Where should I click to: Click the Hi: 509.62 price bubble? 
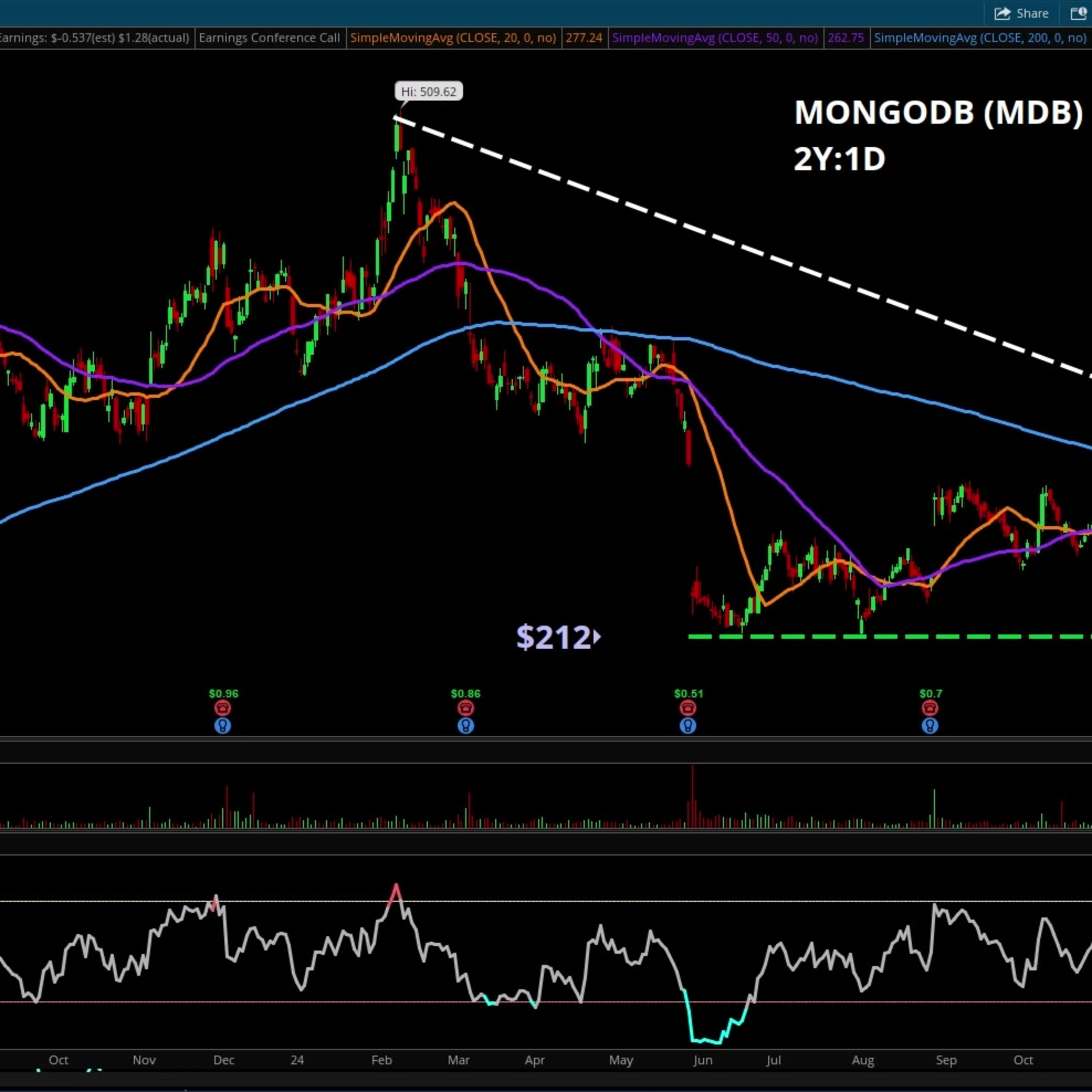coord(428,92)
